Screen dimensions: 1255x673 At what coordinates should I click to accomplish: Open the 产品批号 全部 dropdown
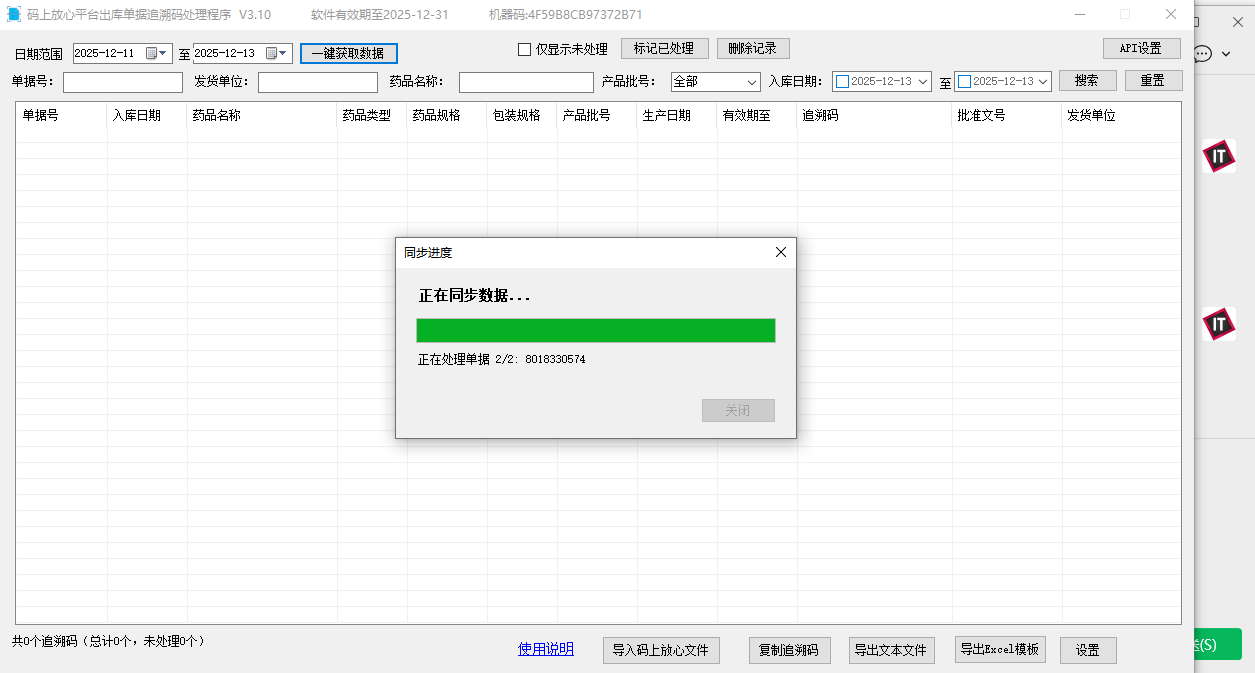[716, 82]
